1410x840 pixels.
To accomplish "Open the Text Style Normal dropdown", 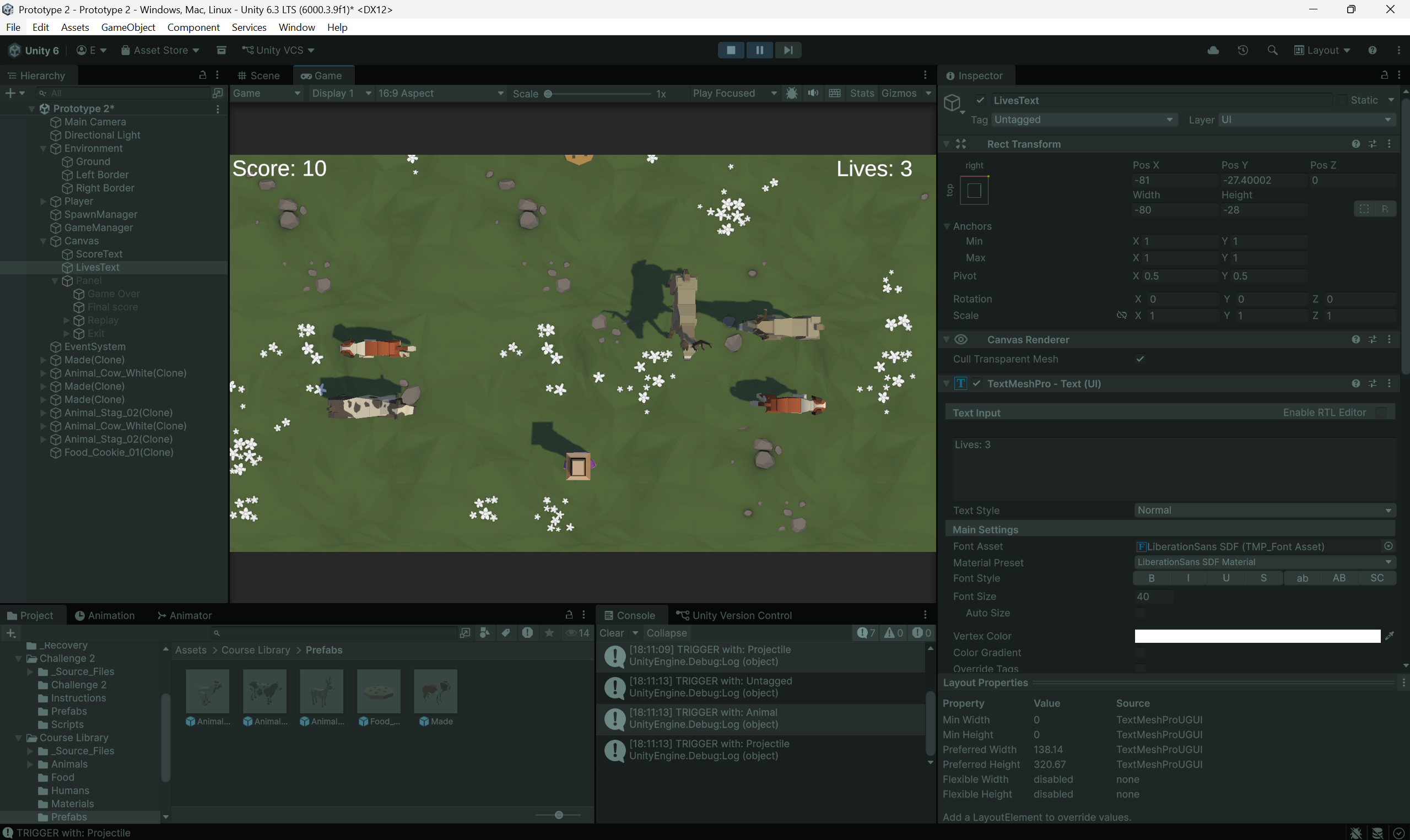I will (x=1265, y=510).
